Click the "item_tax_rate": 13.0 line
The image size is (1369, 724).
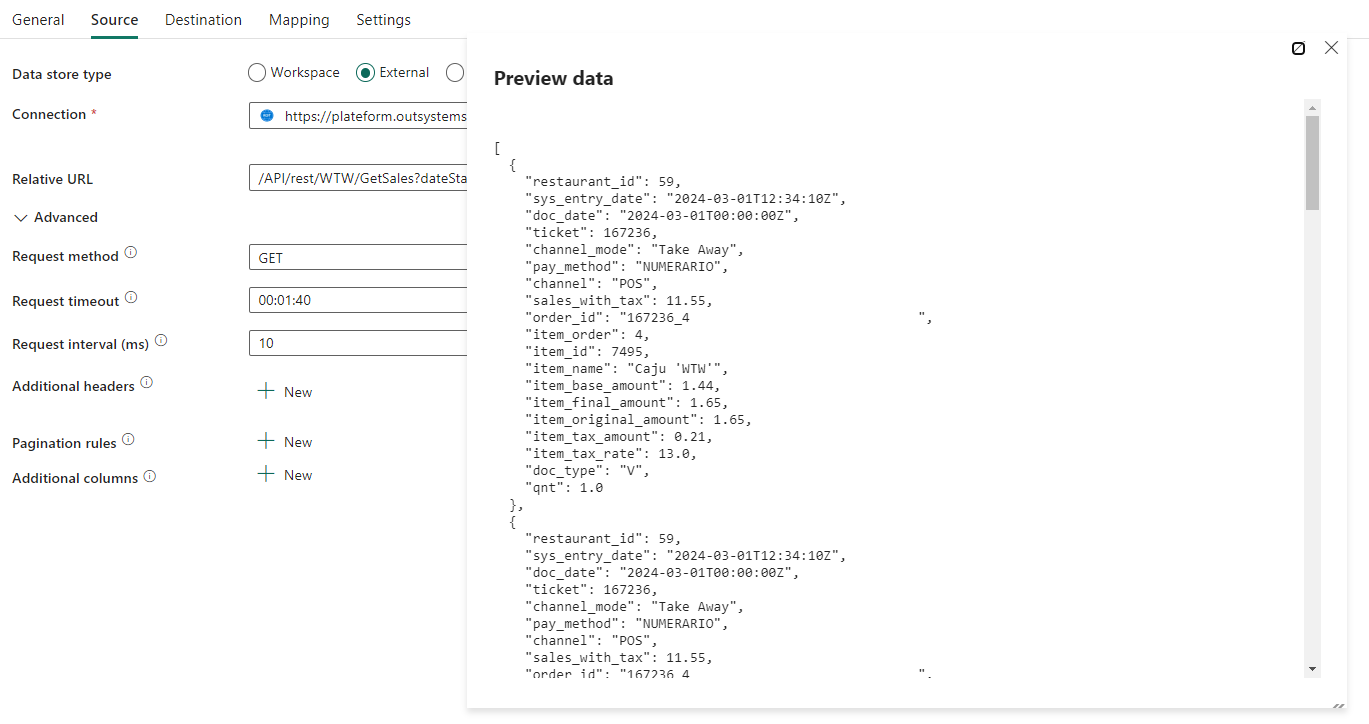point(611,453)
